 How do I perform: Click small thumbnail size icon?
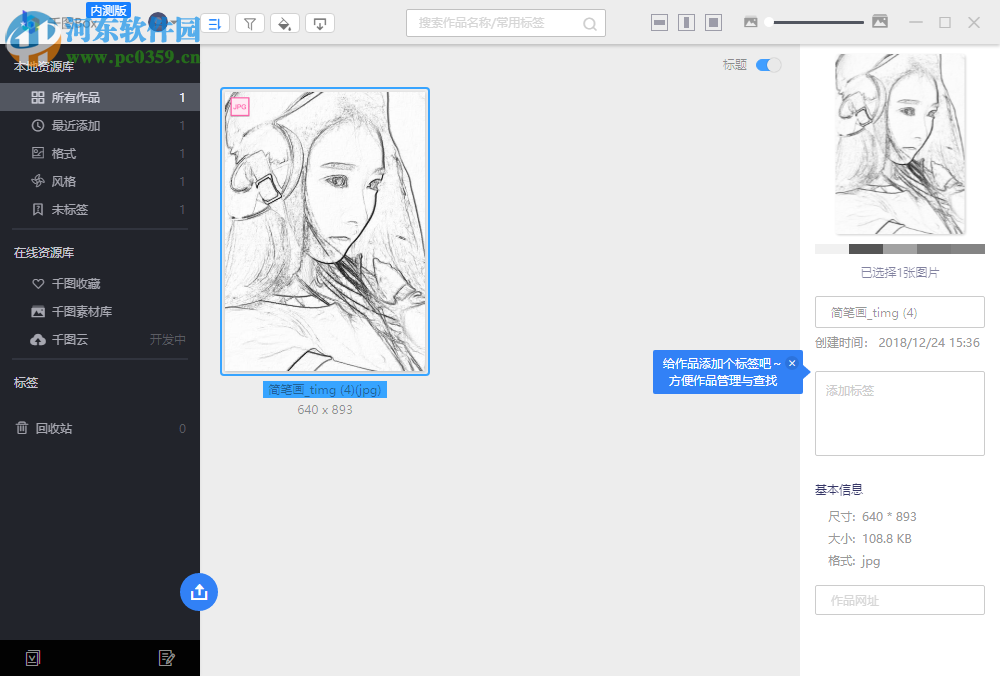click(x=751, y=22)
